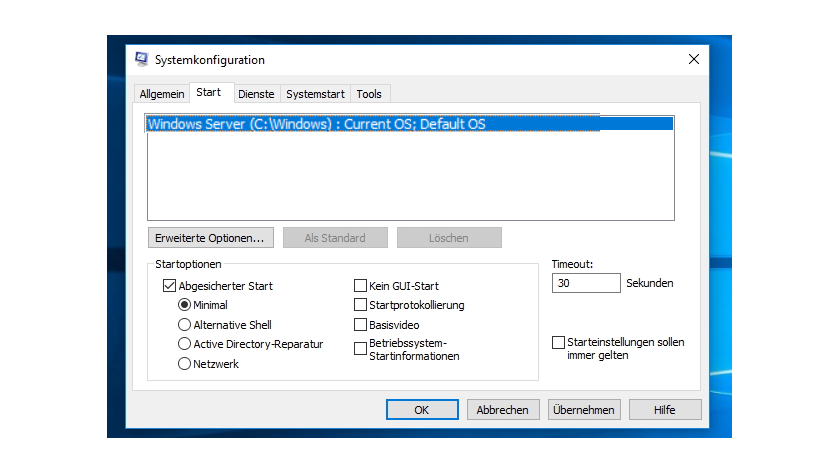Click the Löschen button
This screenshot has height=473, width=840.
click(449, 238)
